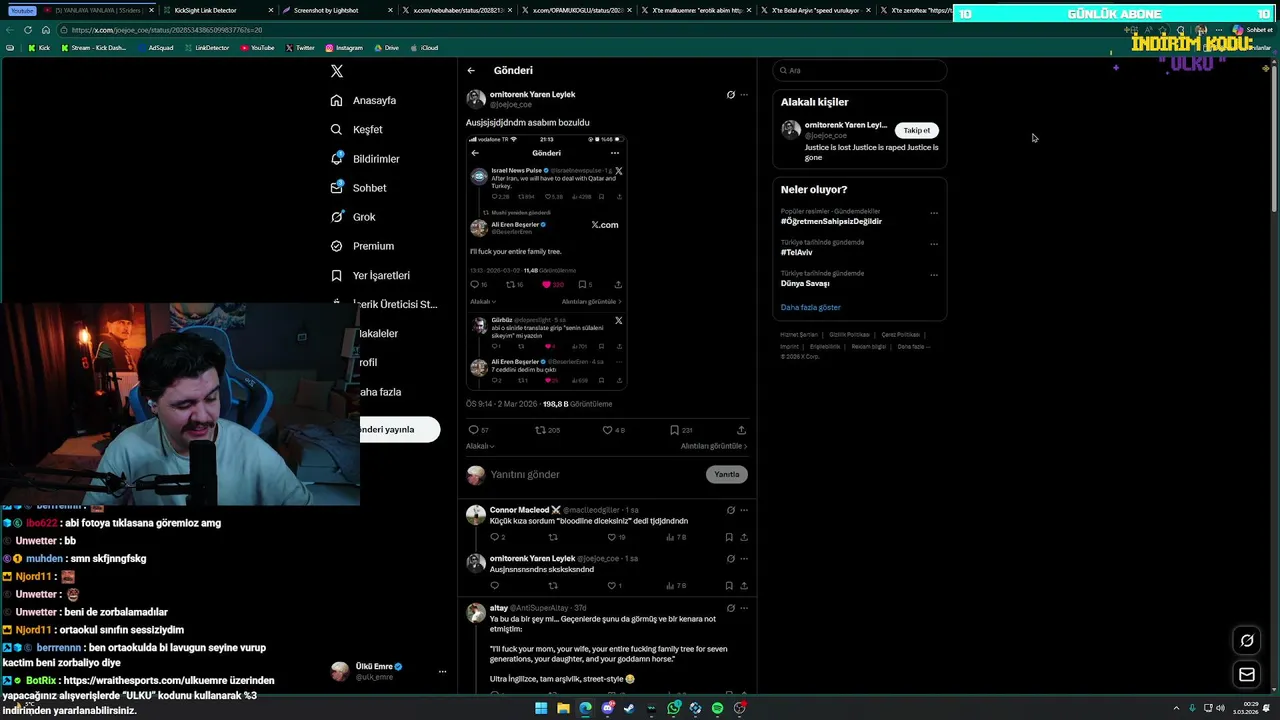Open #ÖğretmenSahipsizDeğildir trend
The image size is (1280, 720).
[831, 221]
